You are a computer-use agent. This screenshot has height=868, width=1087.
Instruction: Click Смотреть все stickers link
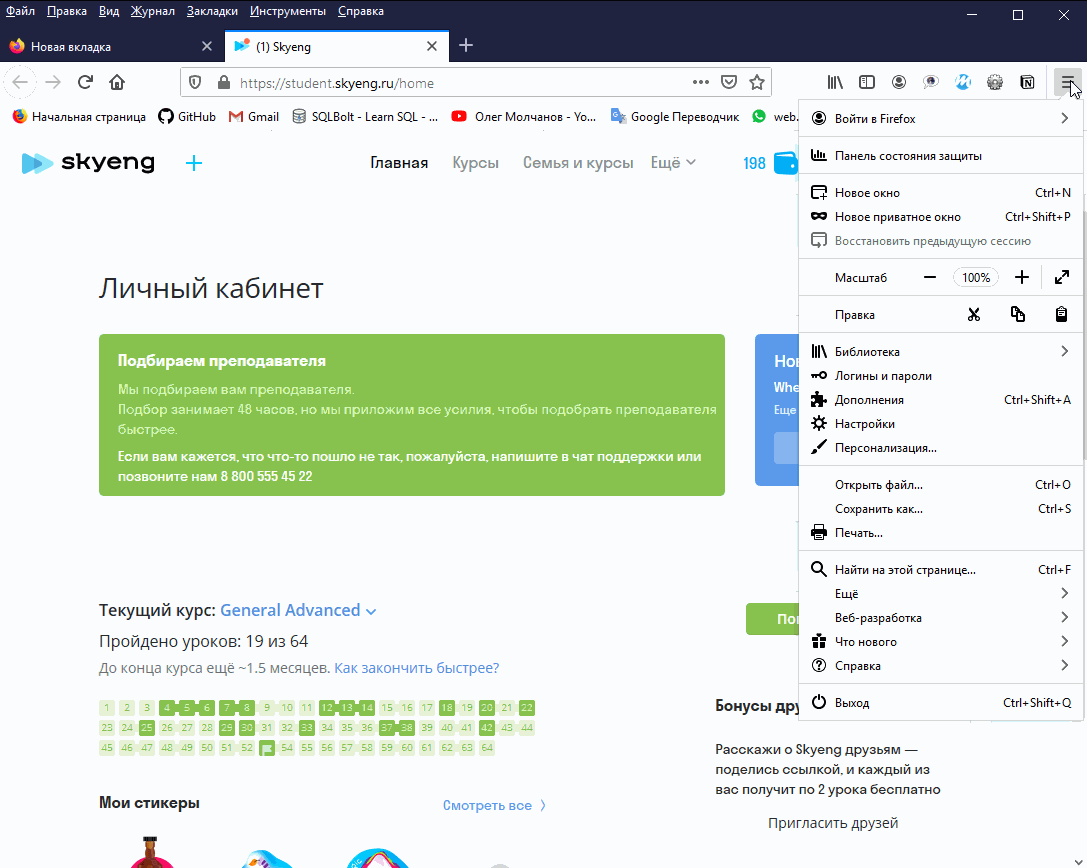tap(494, 805)
